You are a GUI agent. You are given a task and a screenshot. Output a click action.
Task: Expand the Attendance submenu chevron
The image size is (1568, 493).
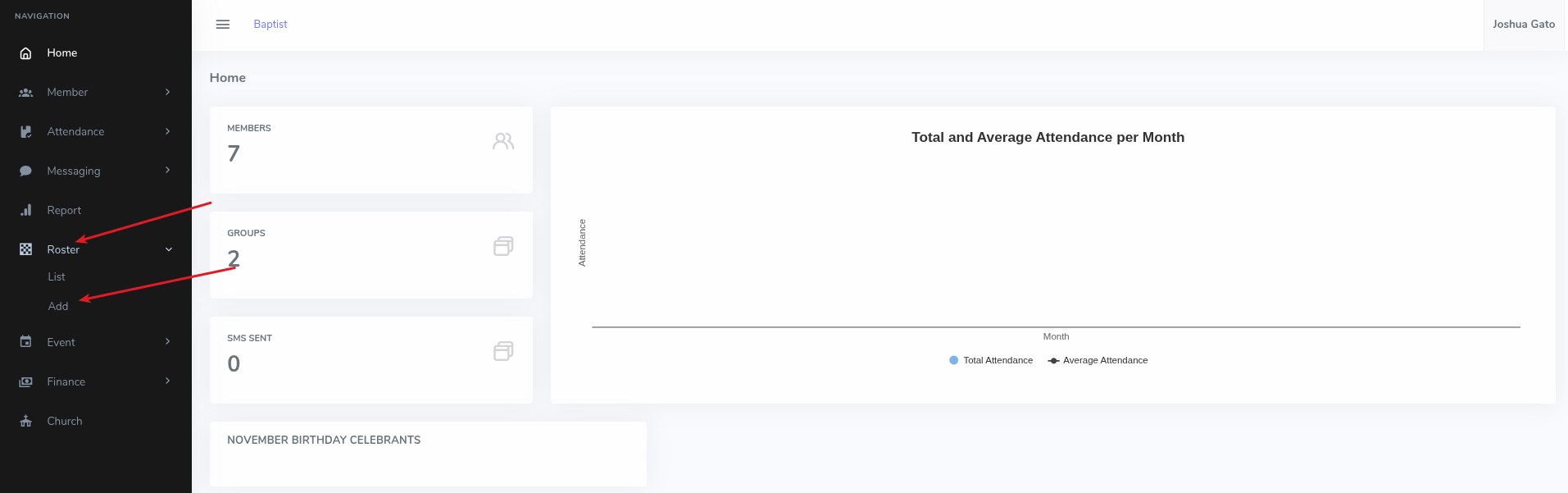(x=168, y=131)
